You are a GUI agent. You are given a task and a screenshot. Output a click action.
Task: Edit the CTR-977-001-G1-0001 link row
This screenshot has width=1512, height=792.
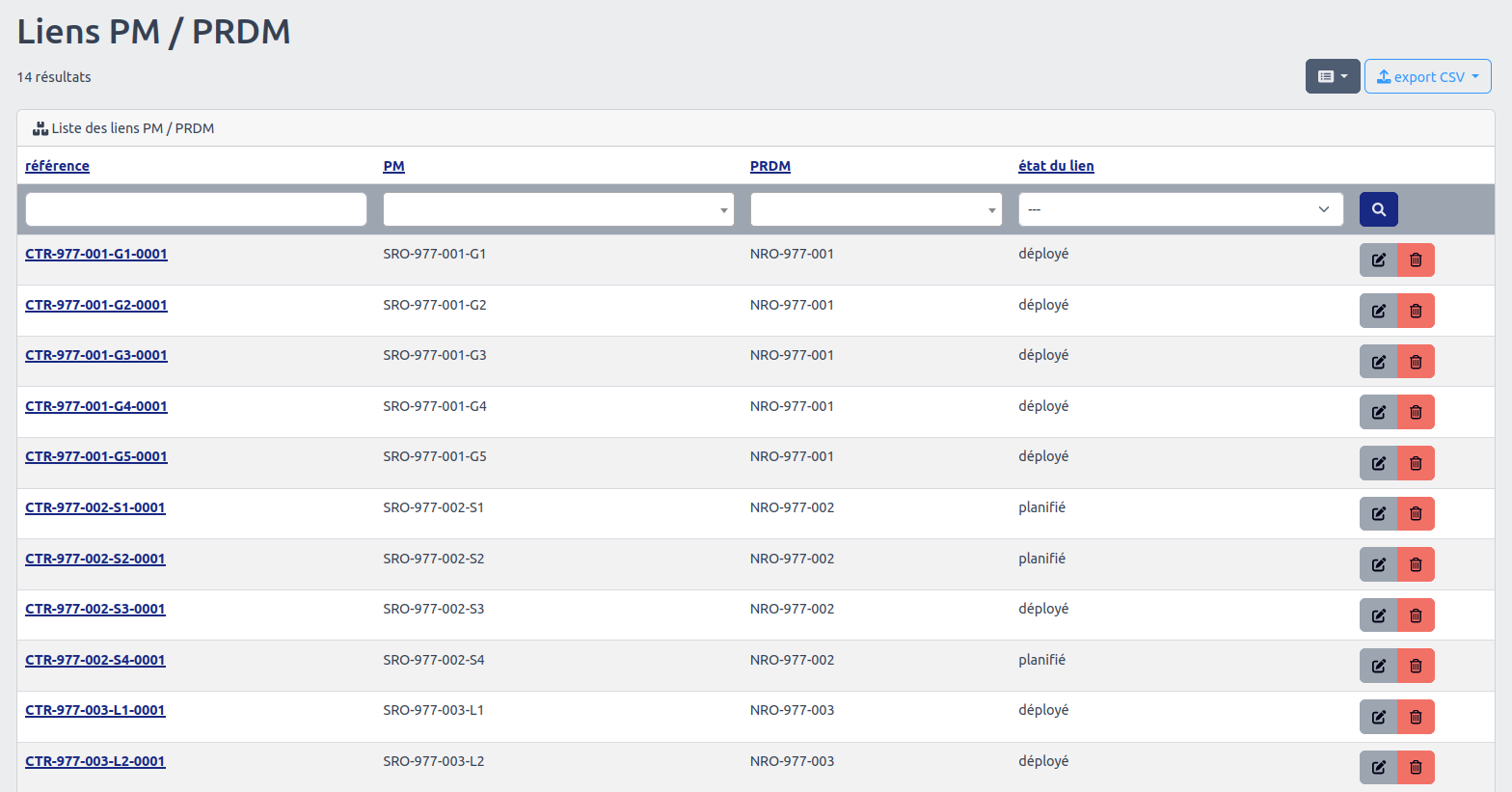click(1378, 260)
